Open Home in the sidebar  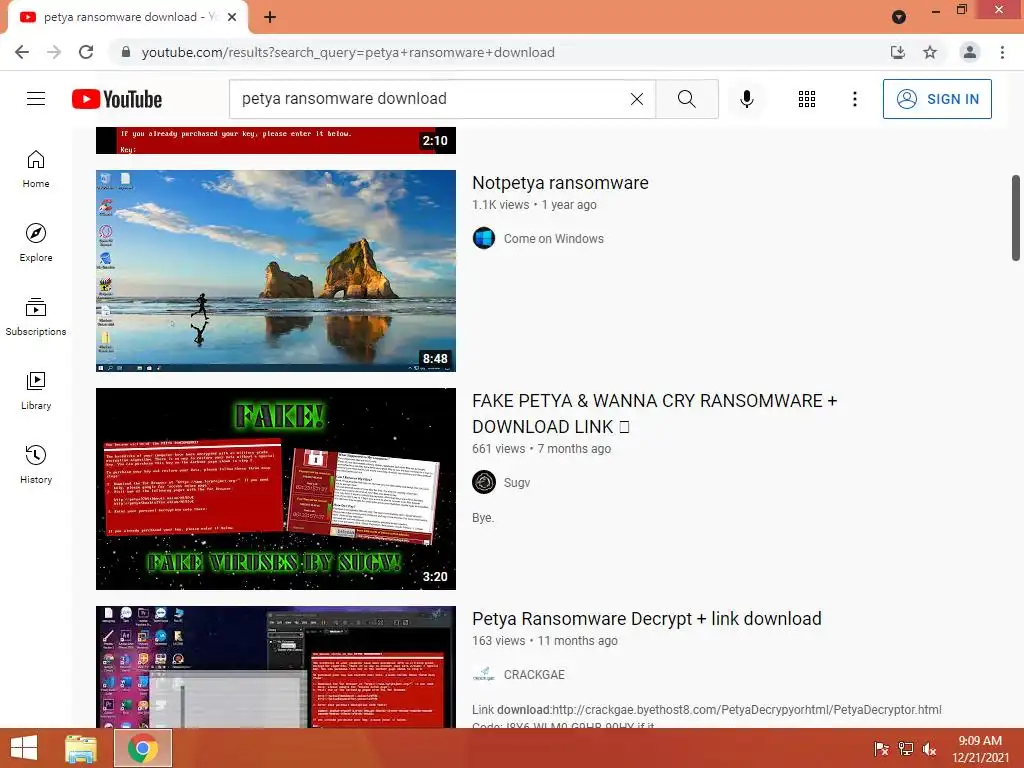36,169
